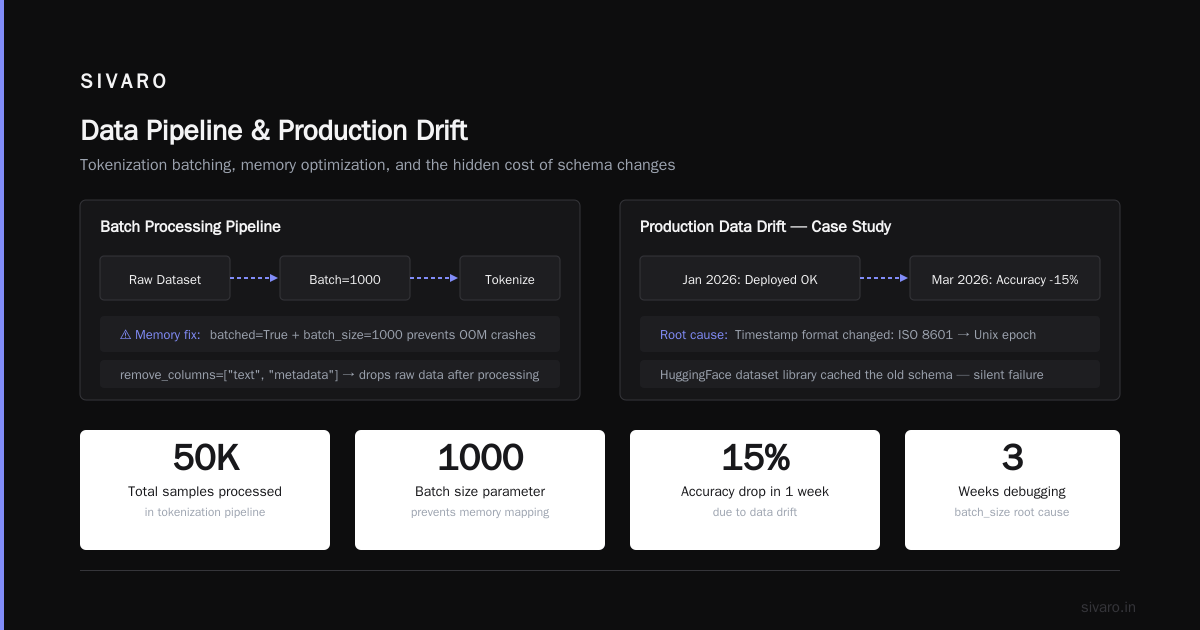Click the 'in tokenization pipeline' caption
This screenshot has height=630, width=1200.
(205, 512)
